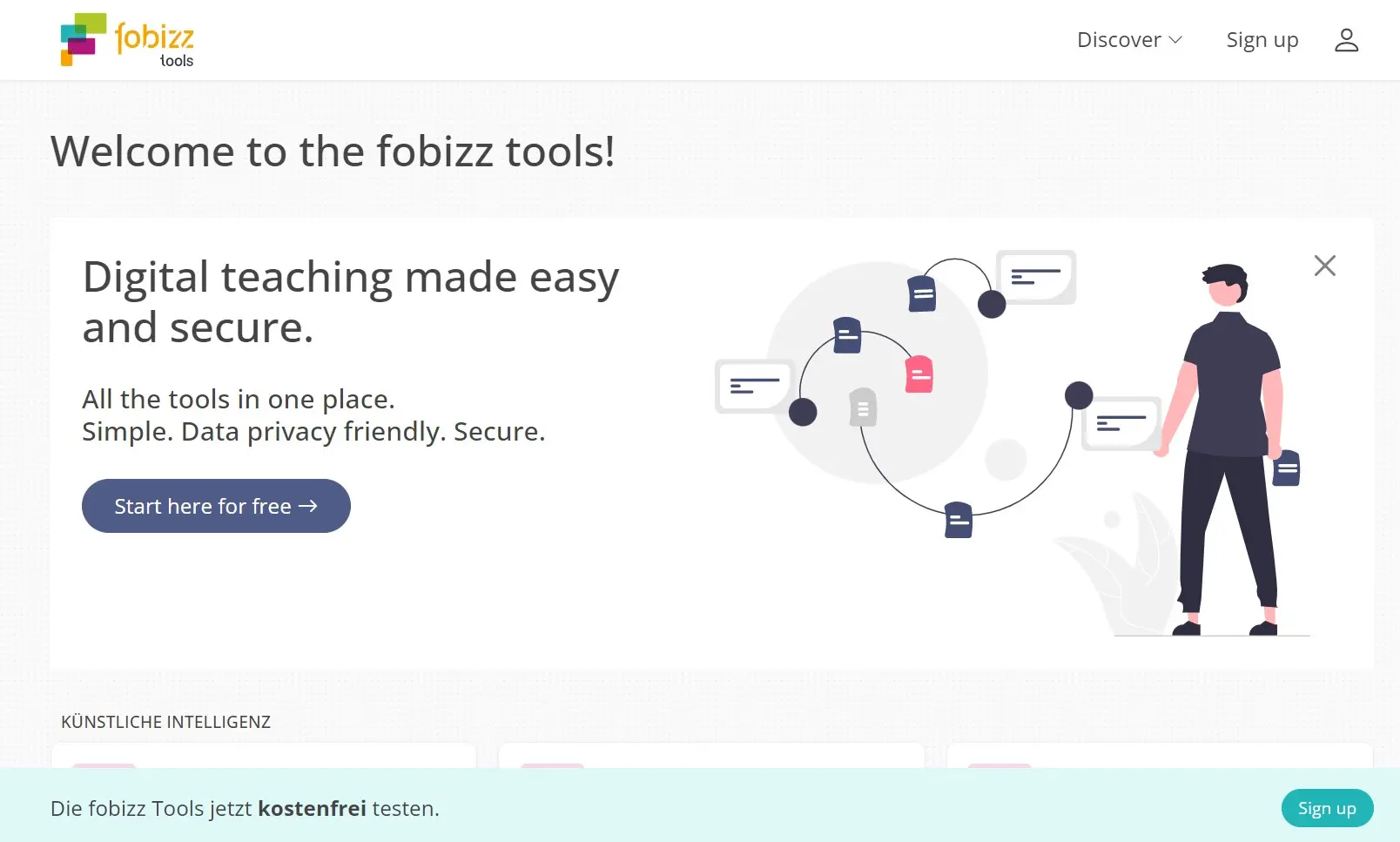Open the middle card under KÜNSTLICHE INTELLIGENZ
The image size is (1400, 842).
click(x=711, y=756)
